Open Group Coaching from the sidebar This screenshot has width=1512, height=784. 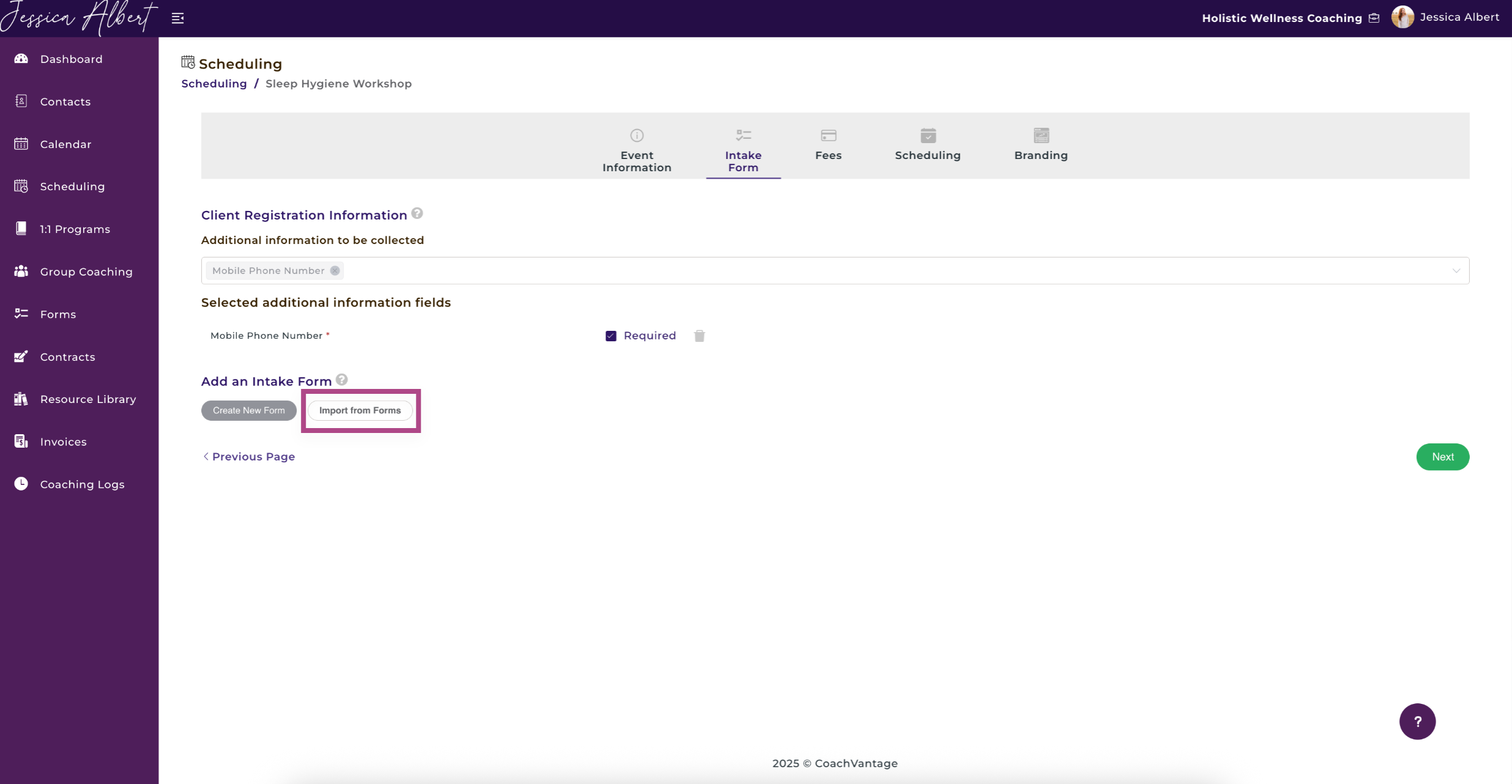86,272
